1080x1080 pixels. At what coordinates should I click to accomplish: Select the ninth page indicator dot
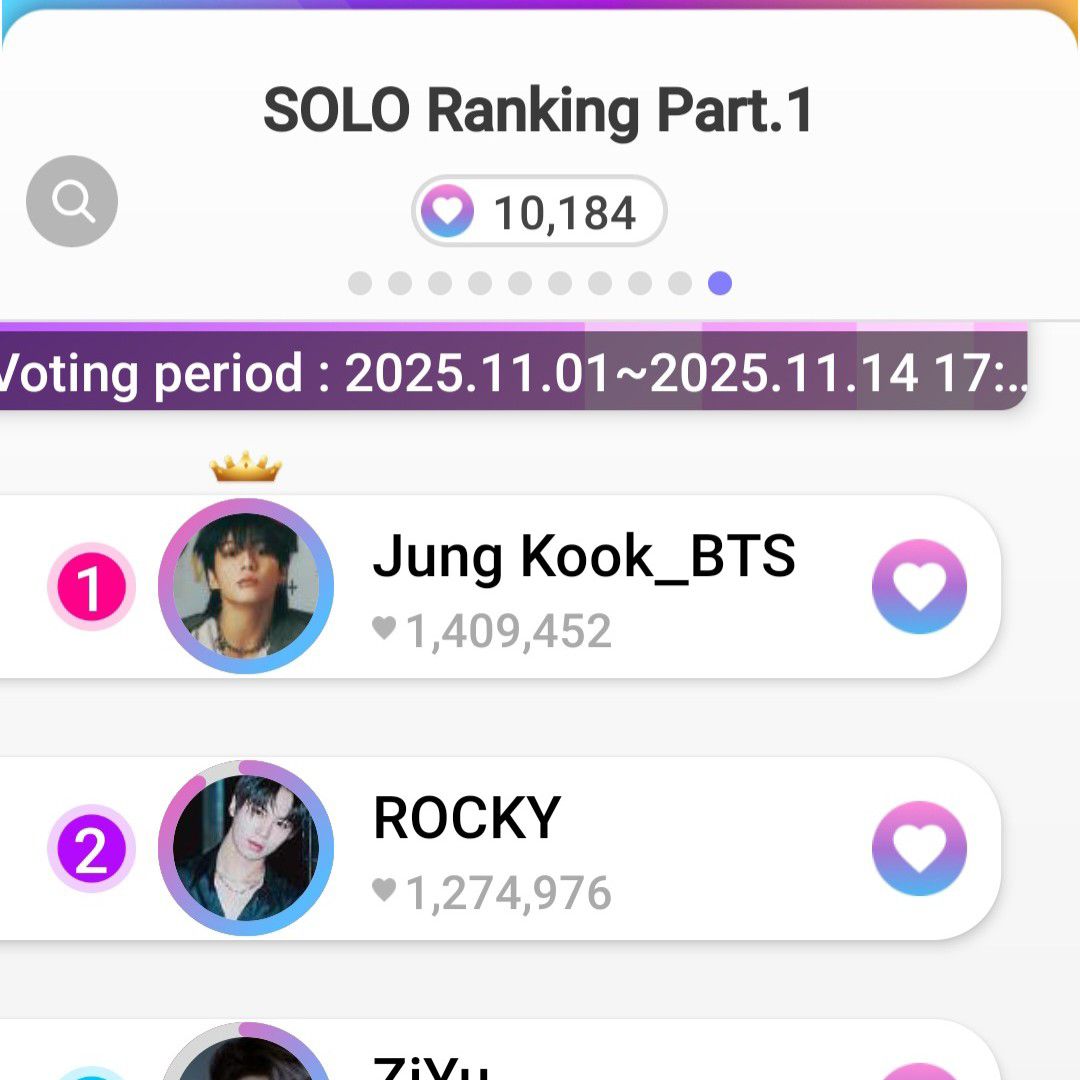click(680, 284)
